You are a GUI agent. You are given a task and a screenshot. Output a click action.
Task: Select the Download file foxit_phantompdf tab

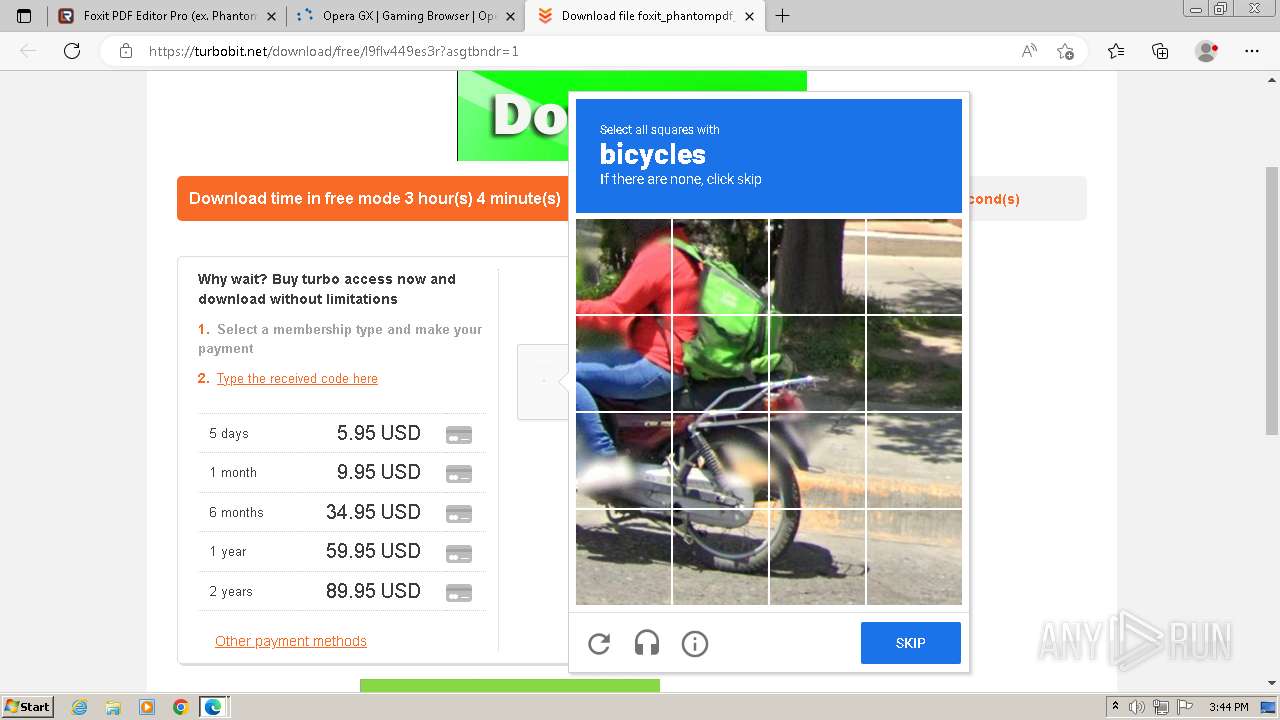(x=645, y=16)
